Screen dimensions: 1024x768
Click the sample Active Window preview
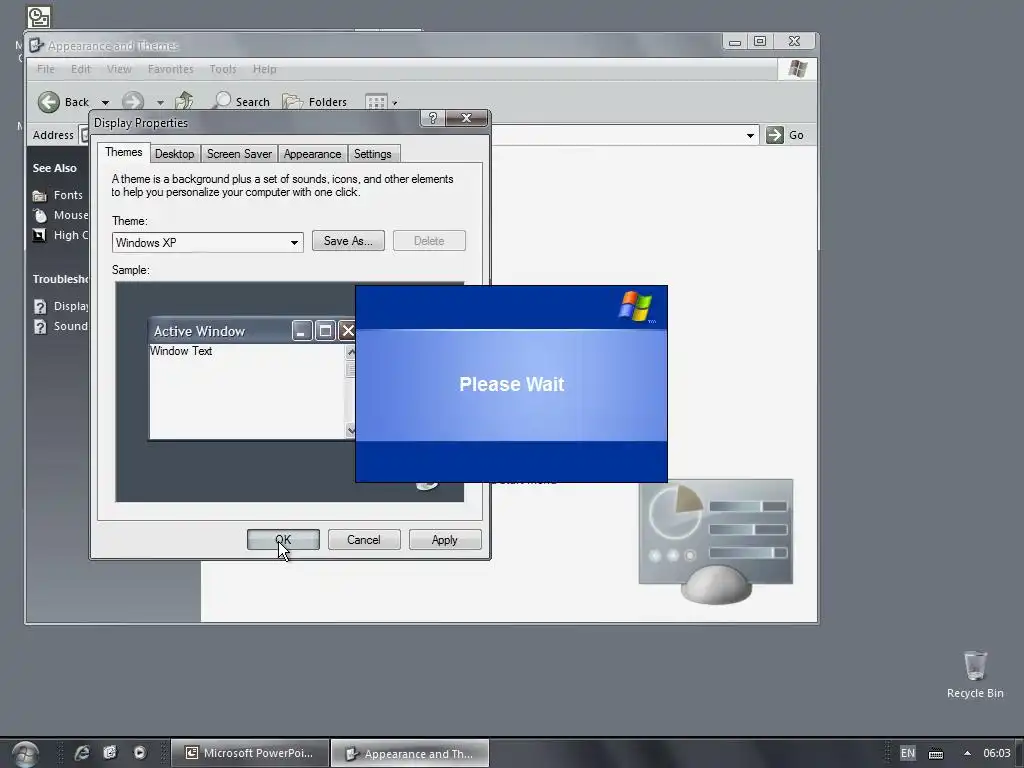[x=252, y=379]
